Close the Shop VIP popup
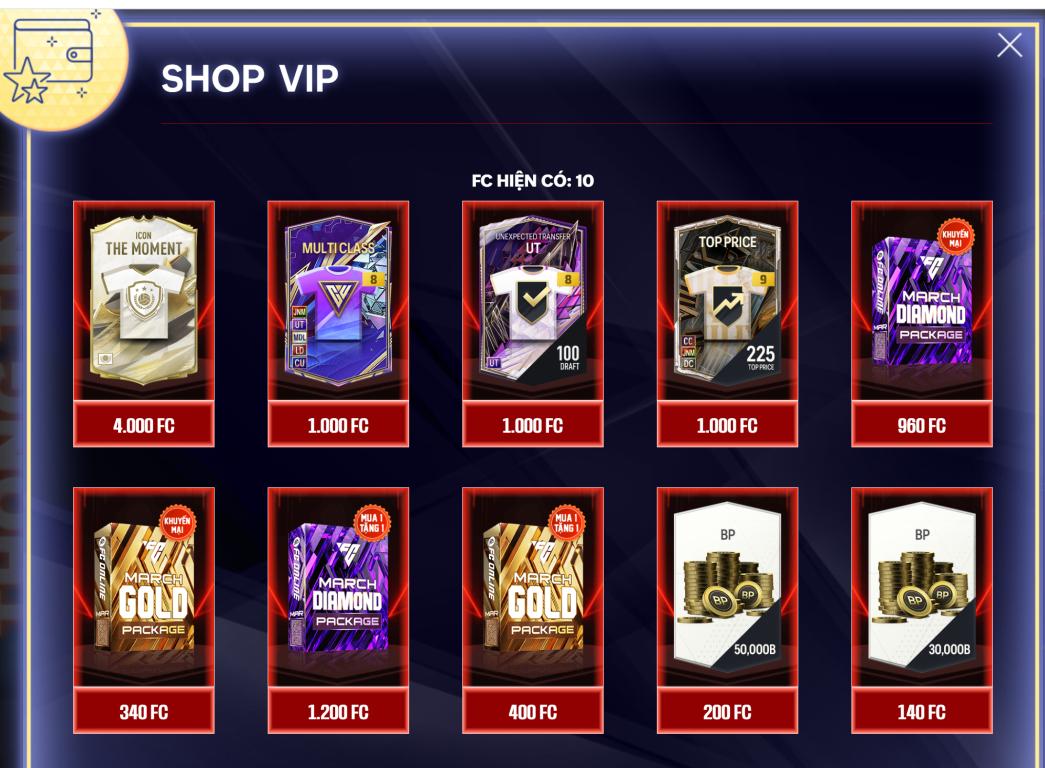This screenshot has width=1045, height=768. click(x=1010, y=45)
